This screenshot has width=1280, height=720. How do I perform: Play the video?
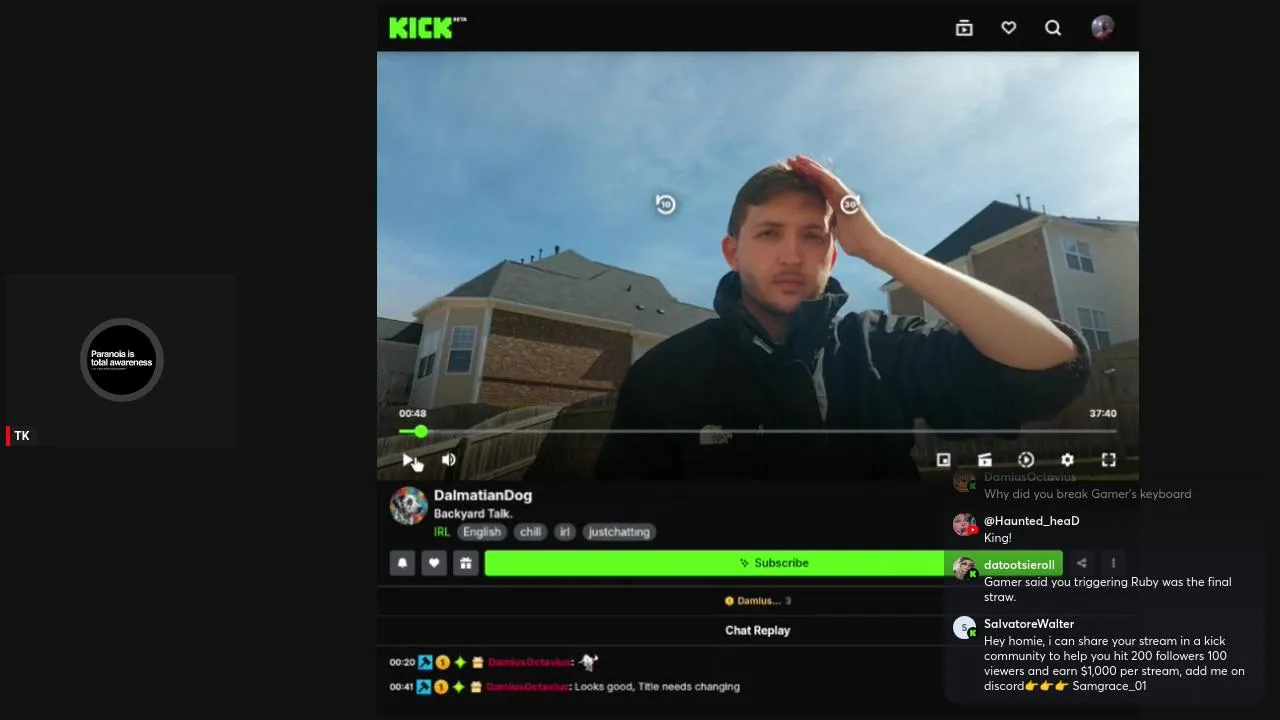[x=408, y=460]
